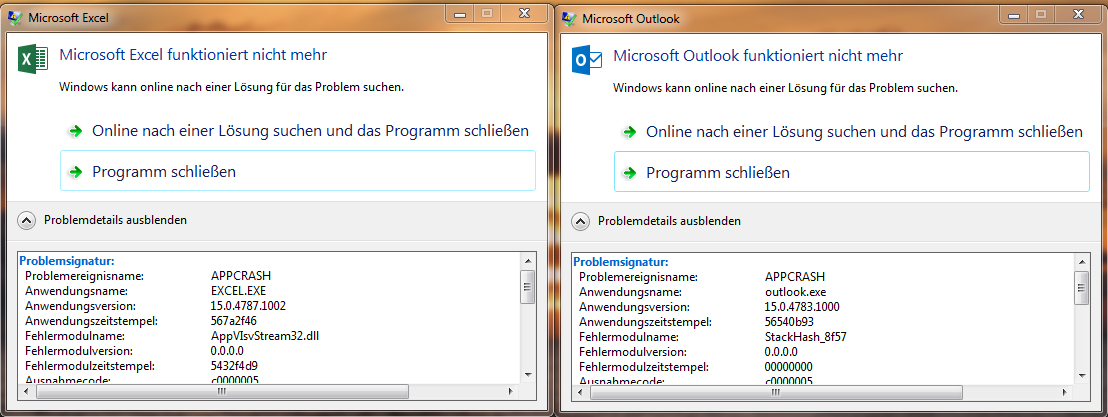1108x417 pixels.
Task: Select module timestamp 5432f4d9
Action: [234, 365]
